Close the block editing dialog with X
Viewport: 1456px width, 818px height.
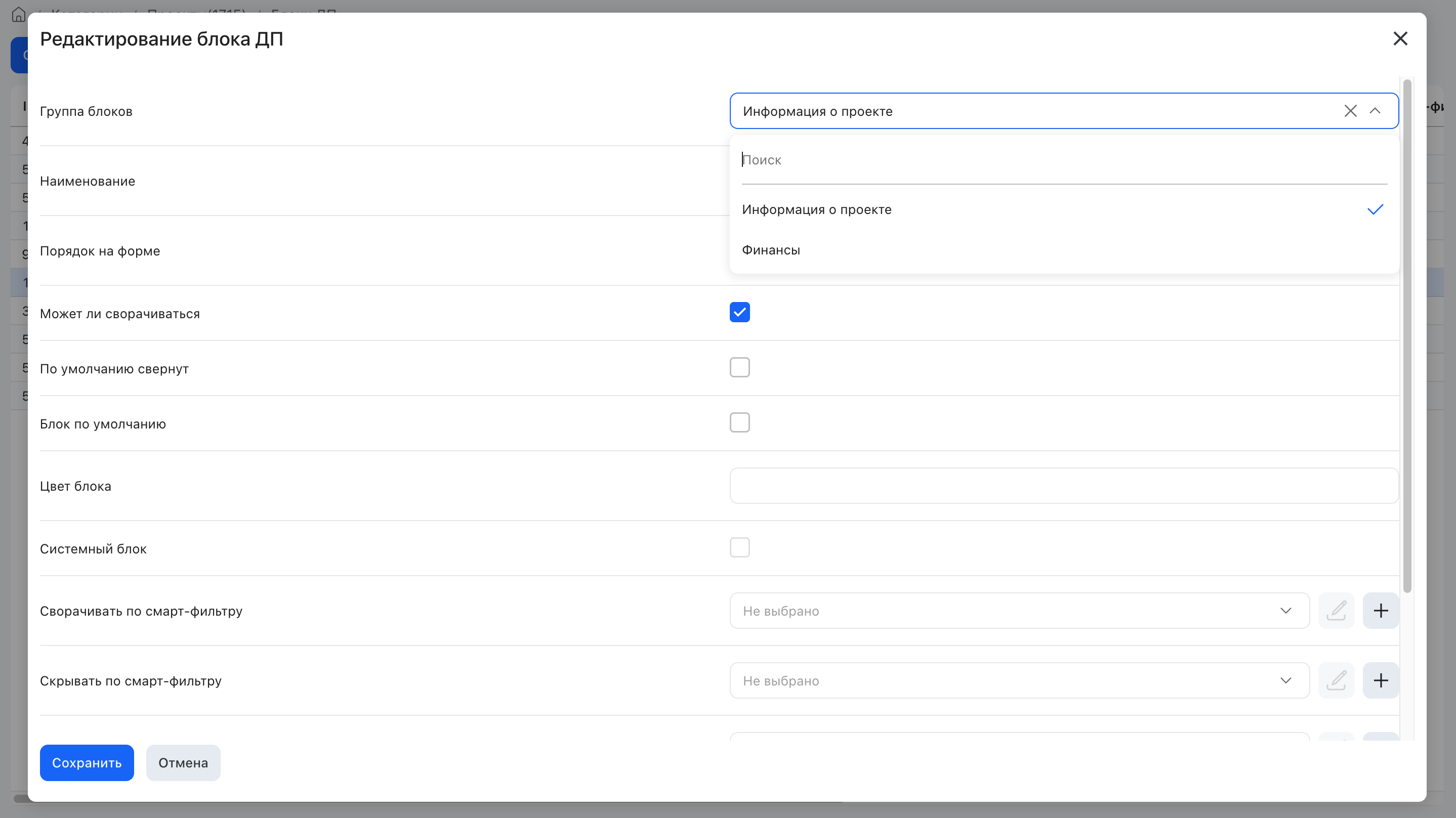(1400, 38)
